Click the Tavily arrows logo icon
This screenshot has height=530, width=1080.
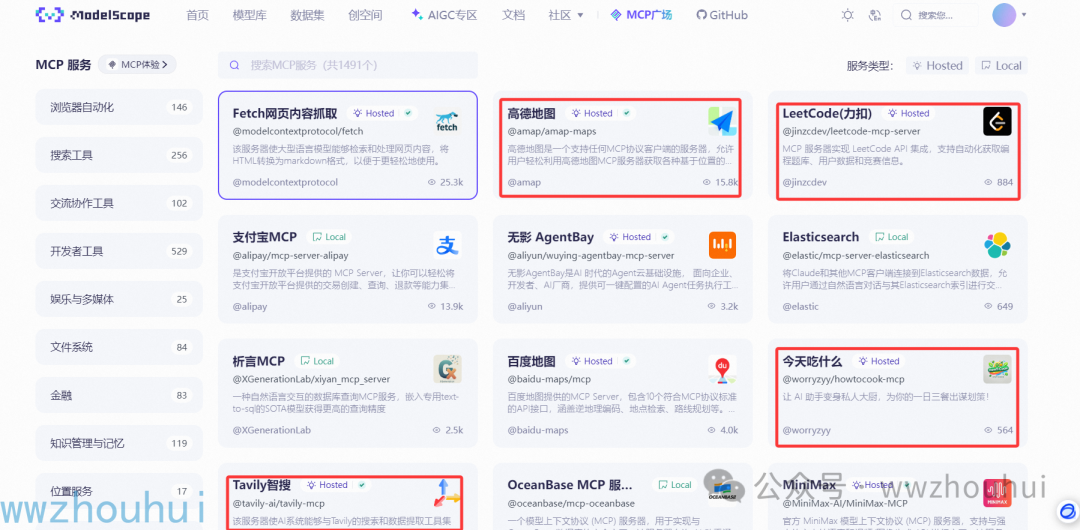[447, 493]
